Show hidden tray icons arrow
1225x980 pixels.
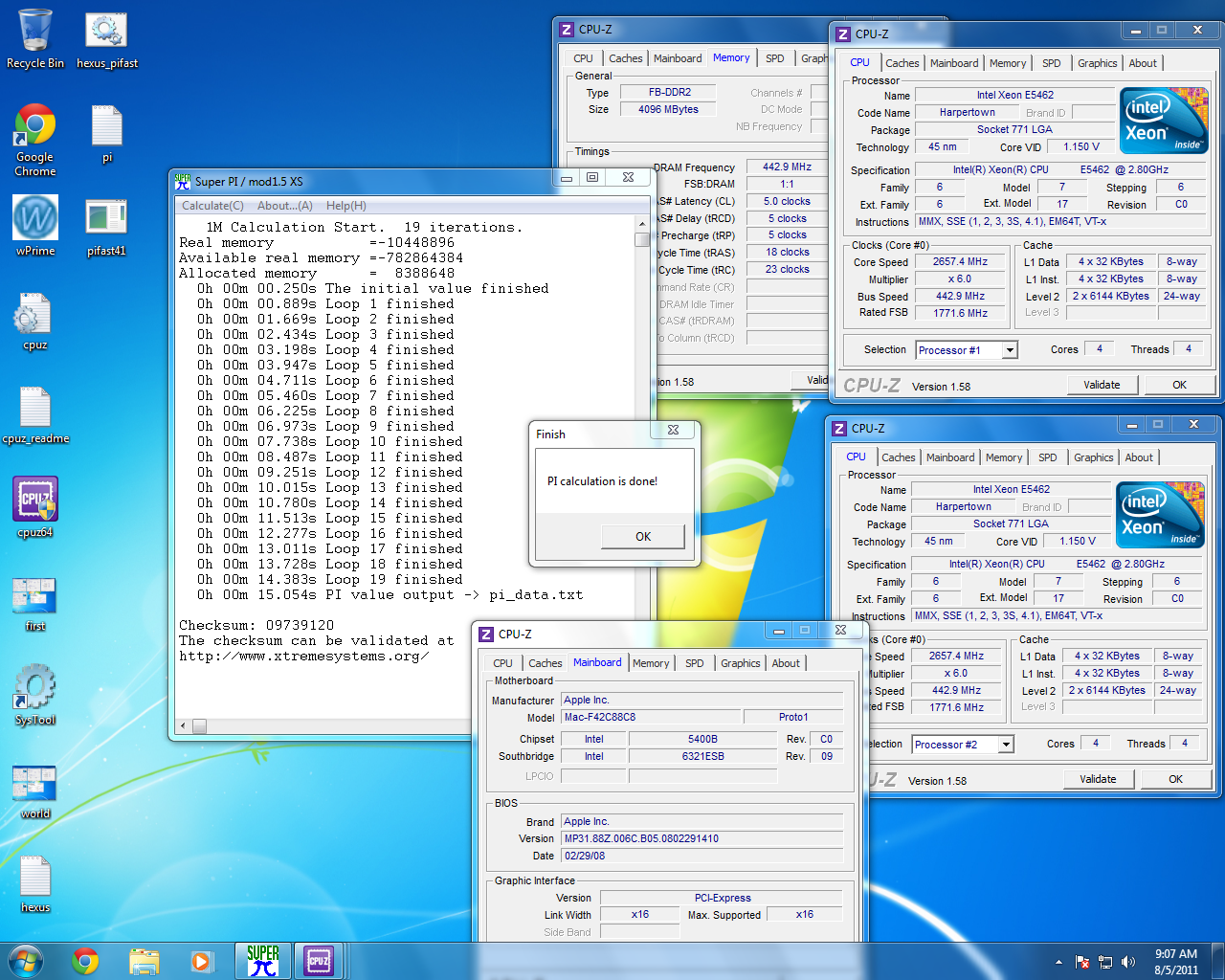(1058, 962)
